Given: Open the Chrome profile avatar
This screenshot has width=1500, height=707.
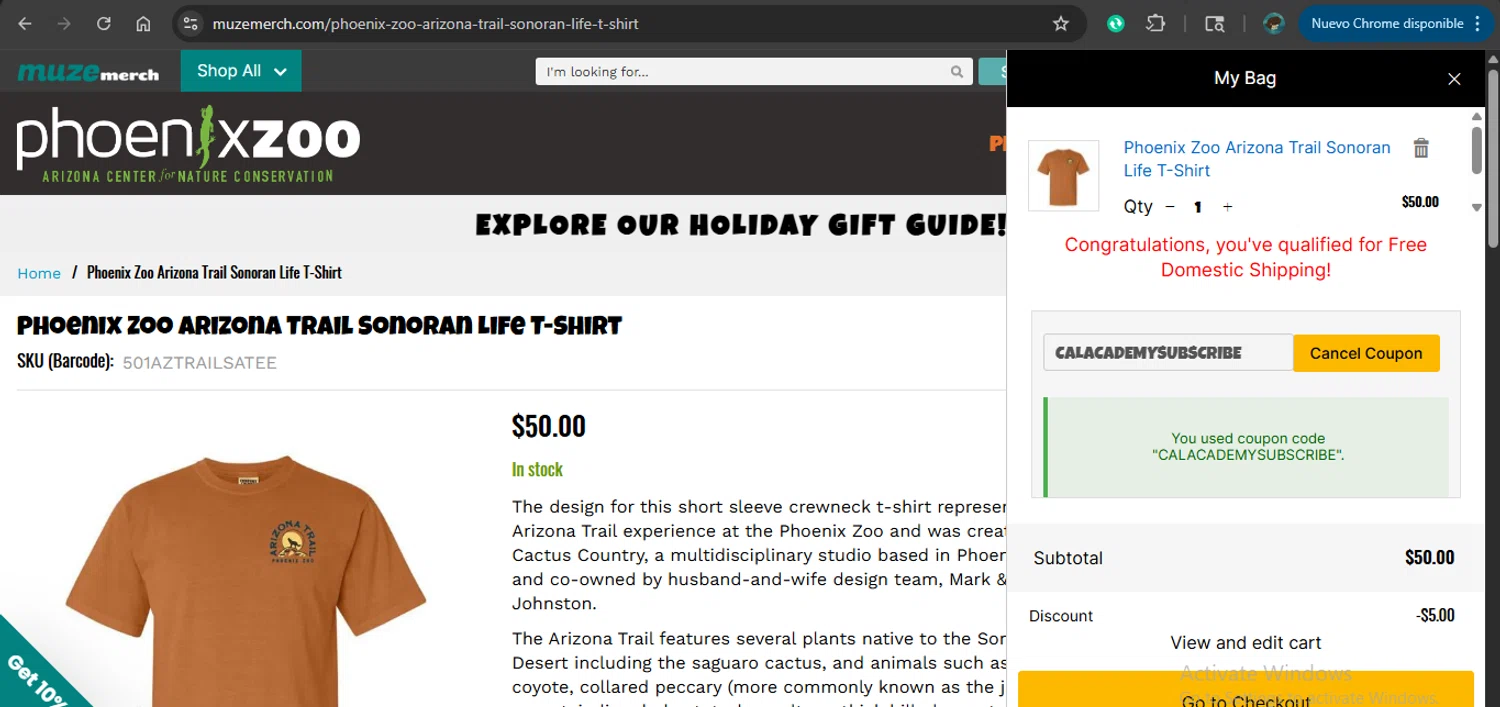Looking at the screenshot, I should (1273, 24).
